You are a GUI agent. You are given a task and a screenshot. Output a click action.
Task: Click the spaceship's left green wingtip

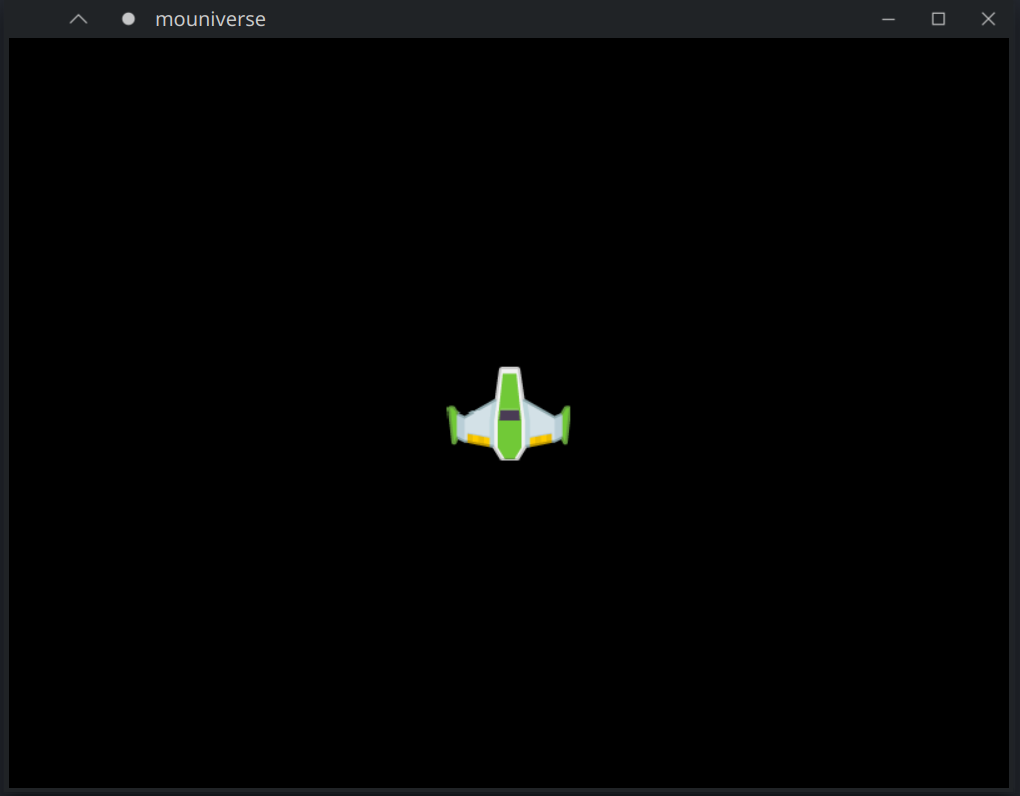pos(453,424)
